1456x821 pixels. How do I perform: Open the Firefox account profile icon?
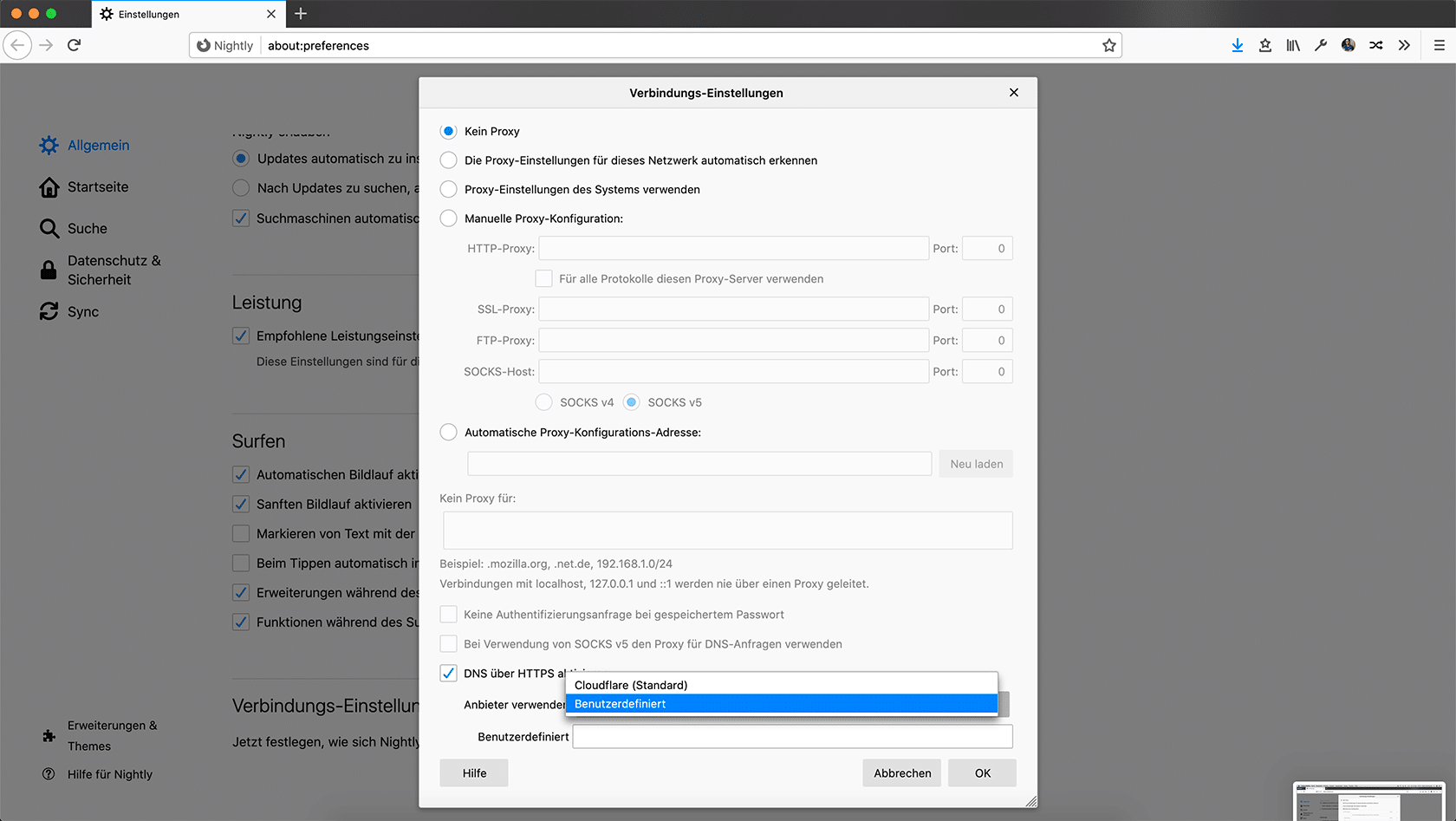[1348, 44]
